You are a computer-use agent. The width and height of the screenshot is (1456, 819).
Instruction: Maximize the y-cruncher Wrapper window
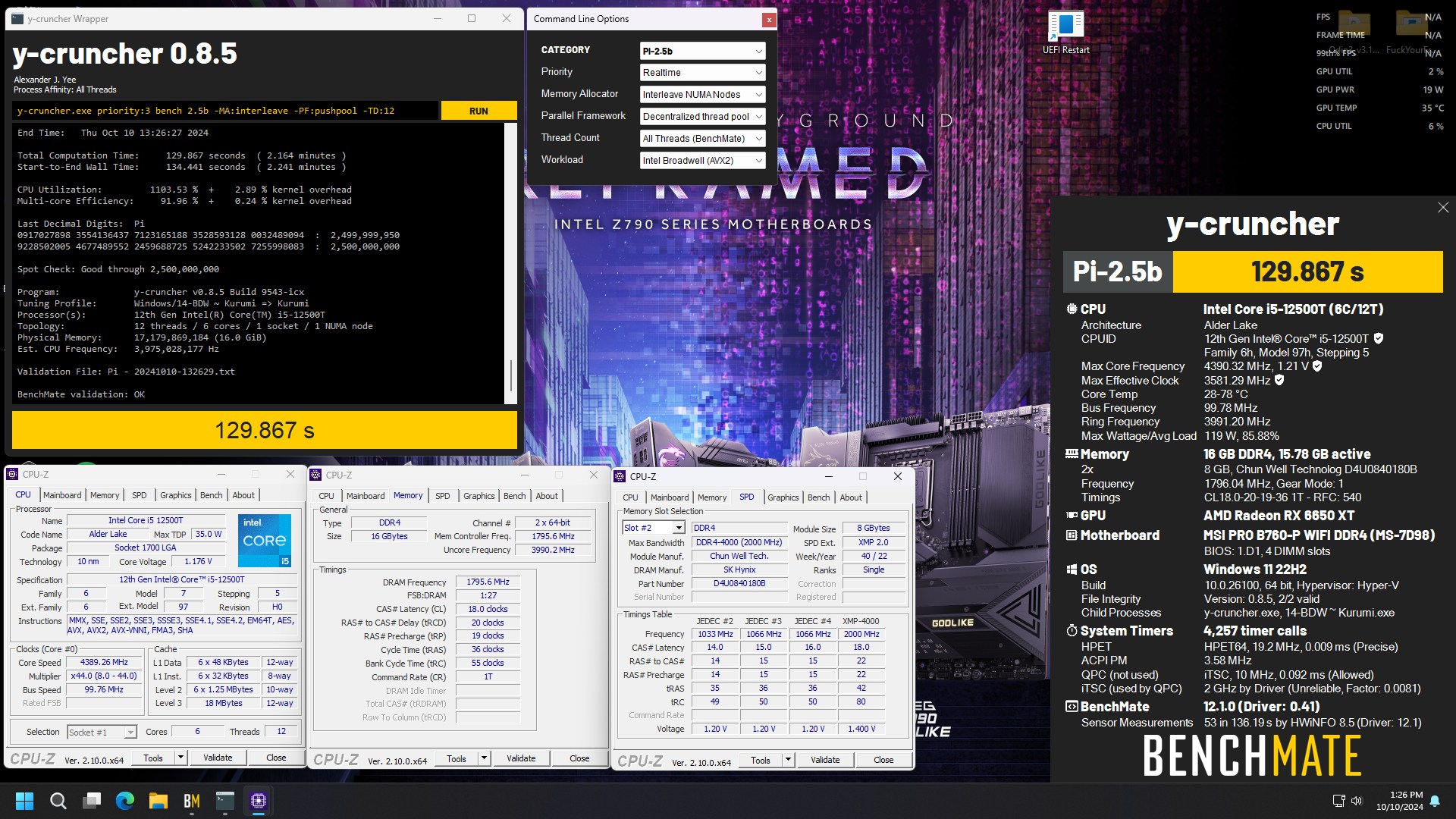[x=472, y=19]
